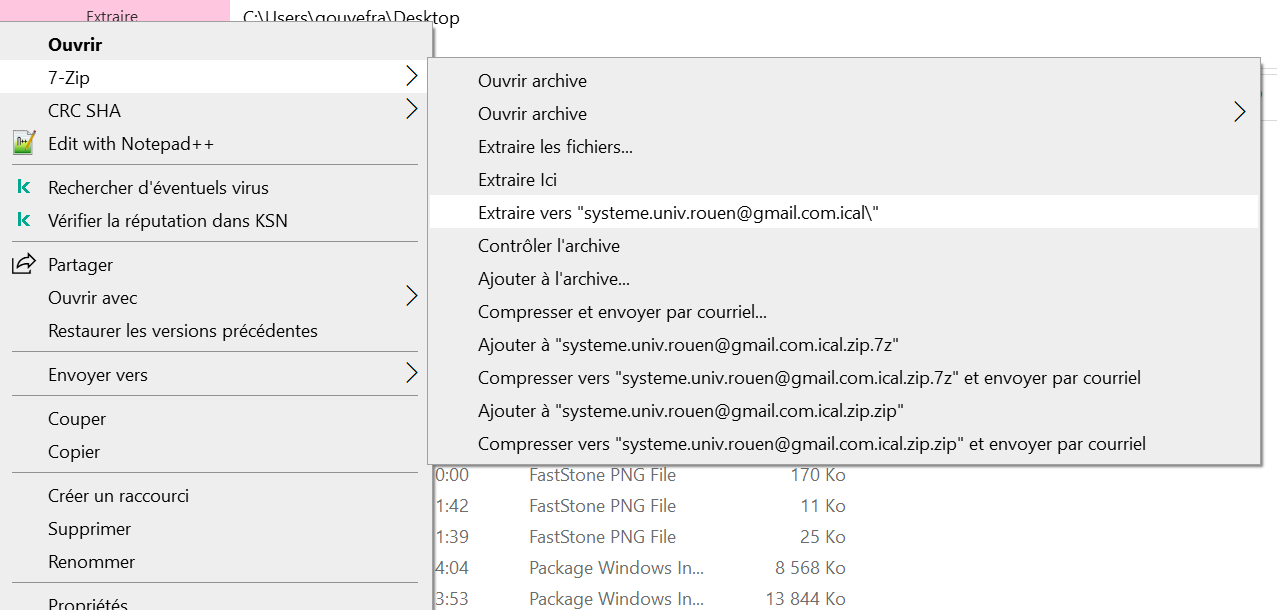Viewport: 1277px width, 610px height.
Task: Select Ajouter à l'archive... option
Action: pyautogui.click(x=553, y=279)
